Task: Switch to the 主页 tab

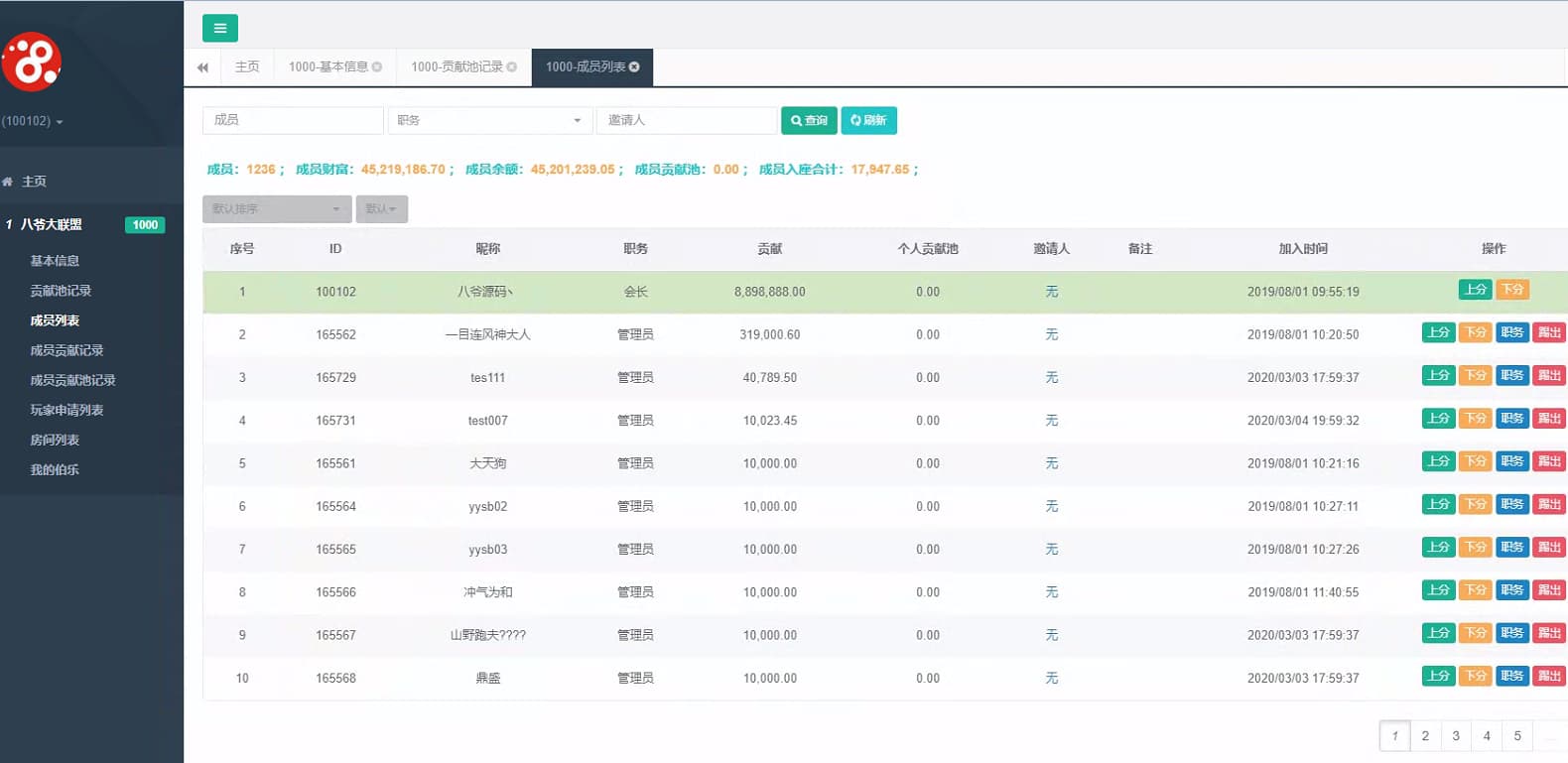Action: [247, 67]
